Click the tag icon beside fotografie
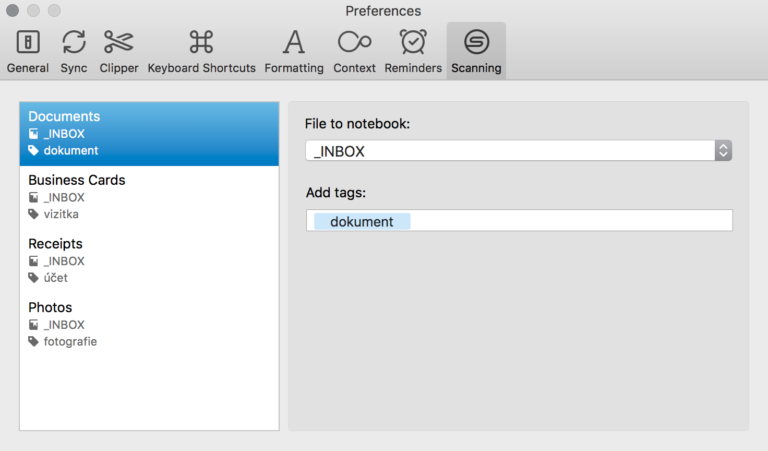The image size is (768, 451). 34,342
